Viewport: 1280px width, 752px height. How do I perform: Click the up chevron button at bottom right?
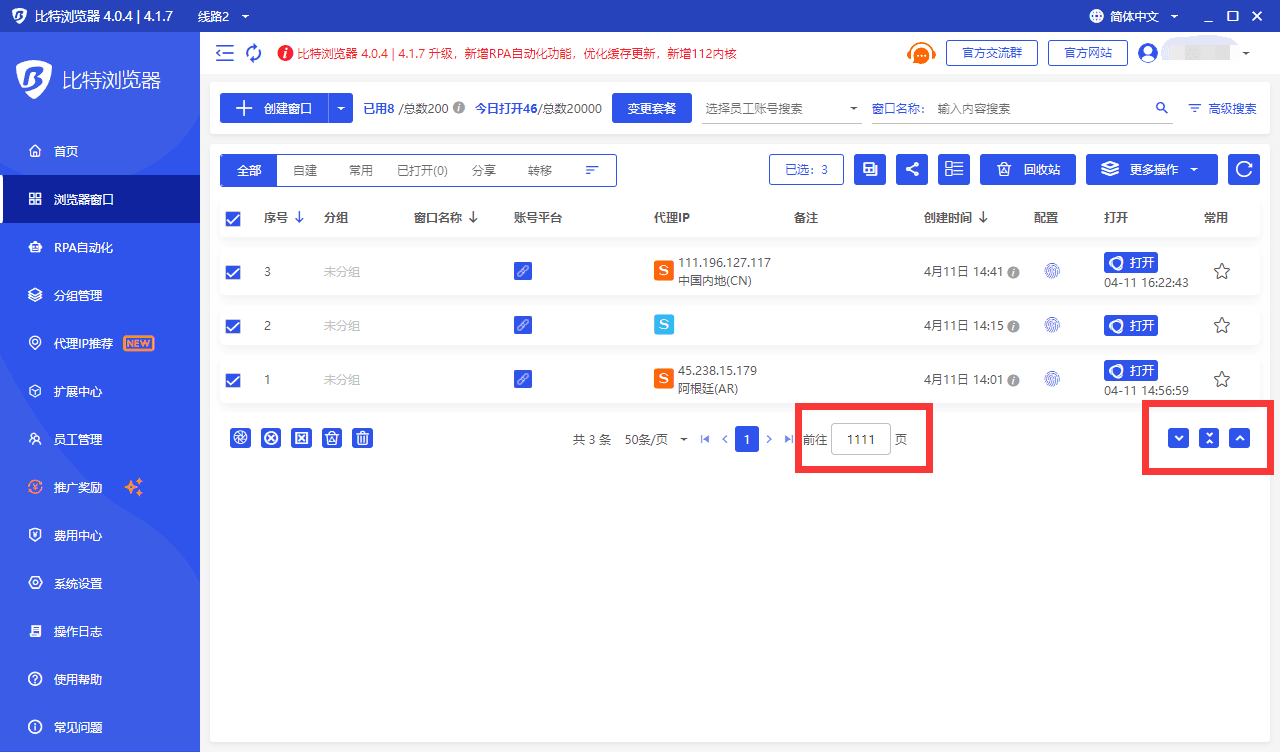pyautogui.click(x=1240, y=438)
